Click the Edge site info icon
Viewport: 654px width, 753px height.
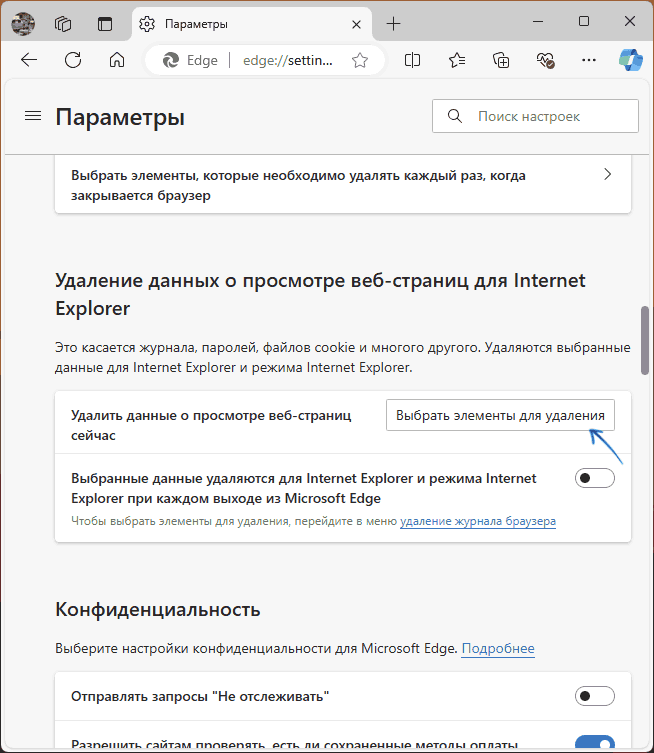coord(190,60)
